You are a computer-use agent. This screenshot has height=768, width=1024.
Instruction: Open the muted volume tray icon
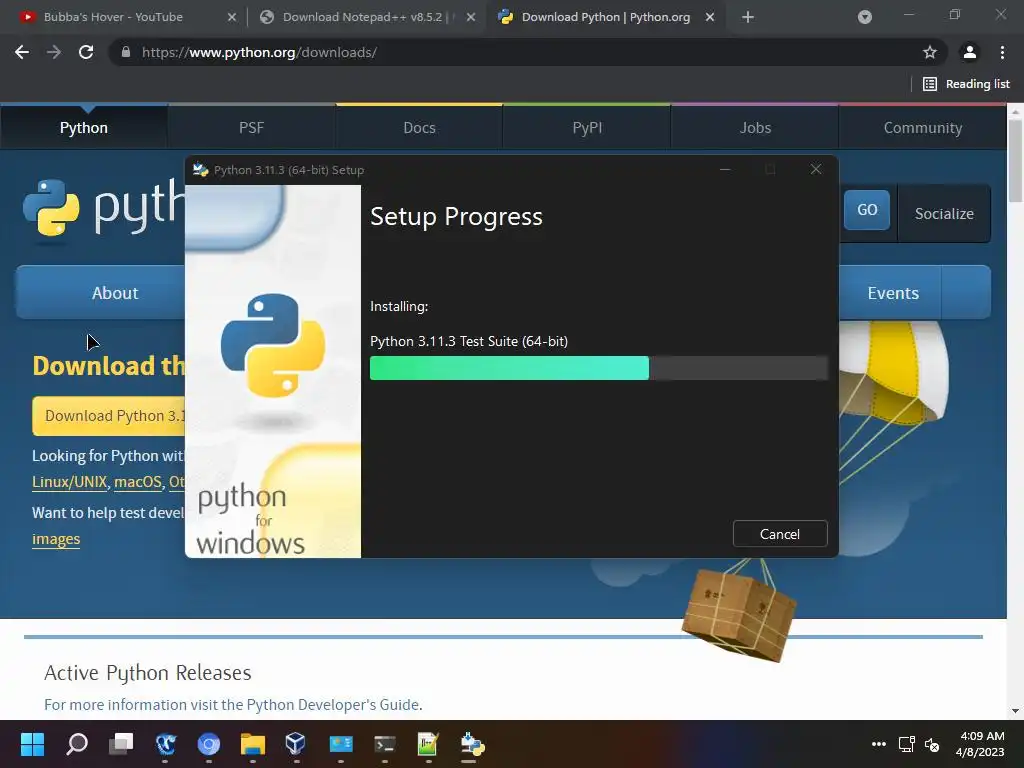click(x=932, y=744)
